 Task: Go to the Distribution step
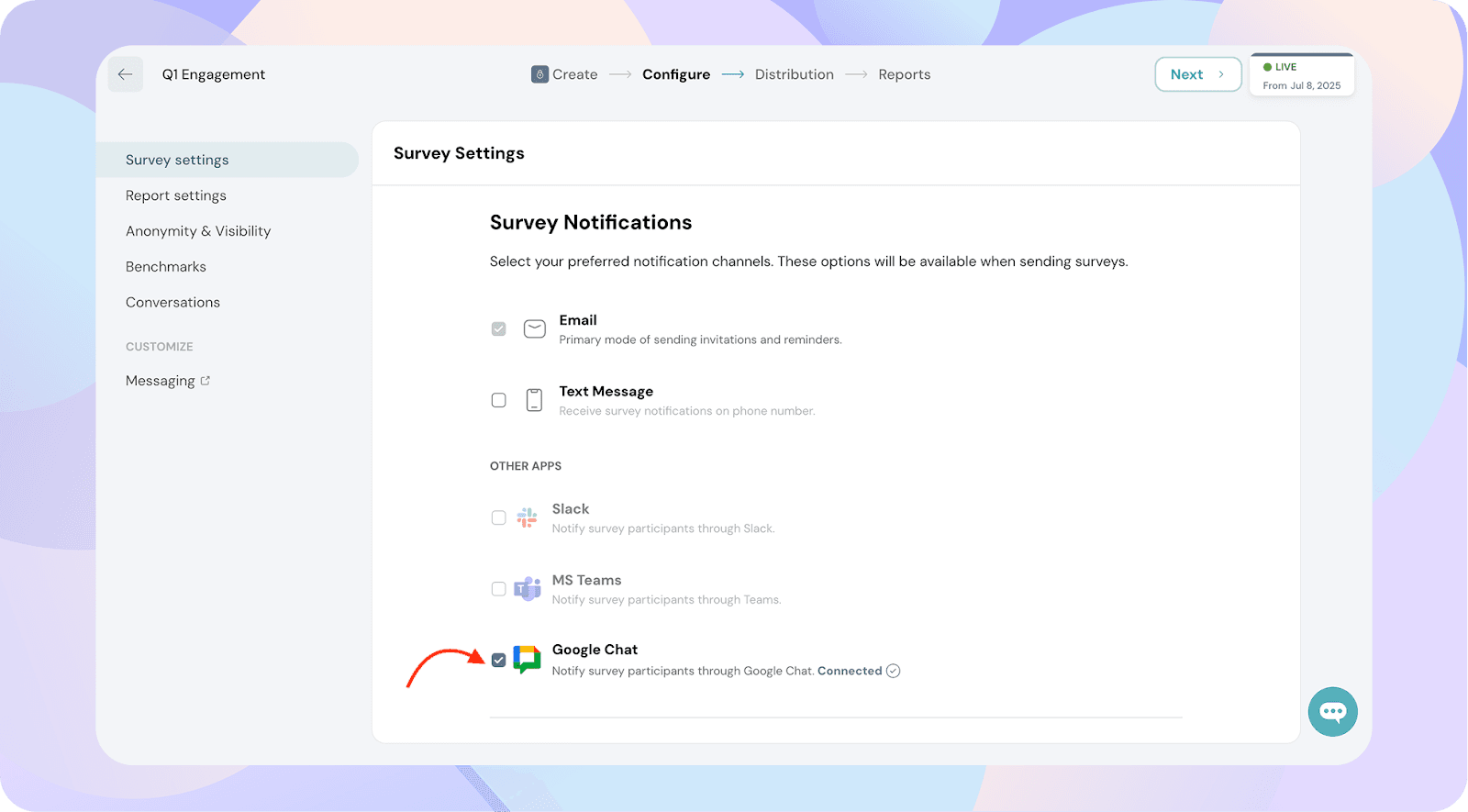tap(794, 74)
